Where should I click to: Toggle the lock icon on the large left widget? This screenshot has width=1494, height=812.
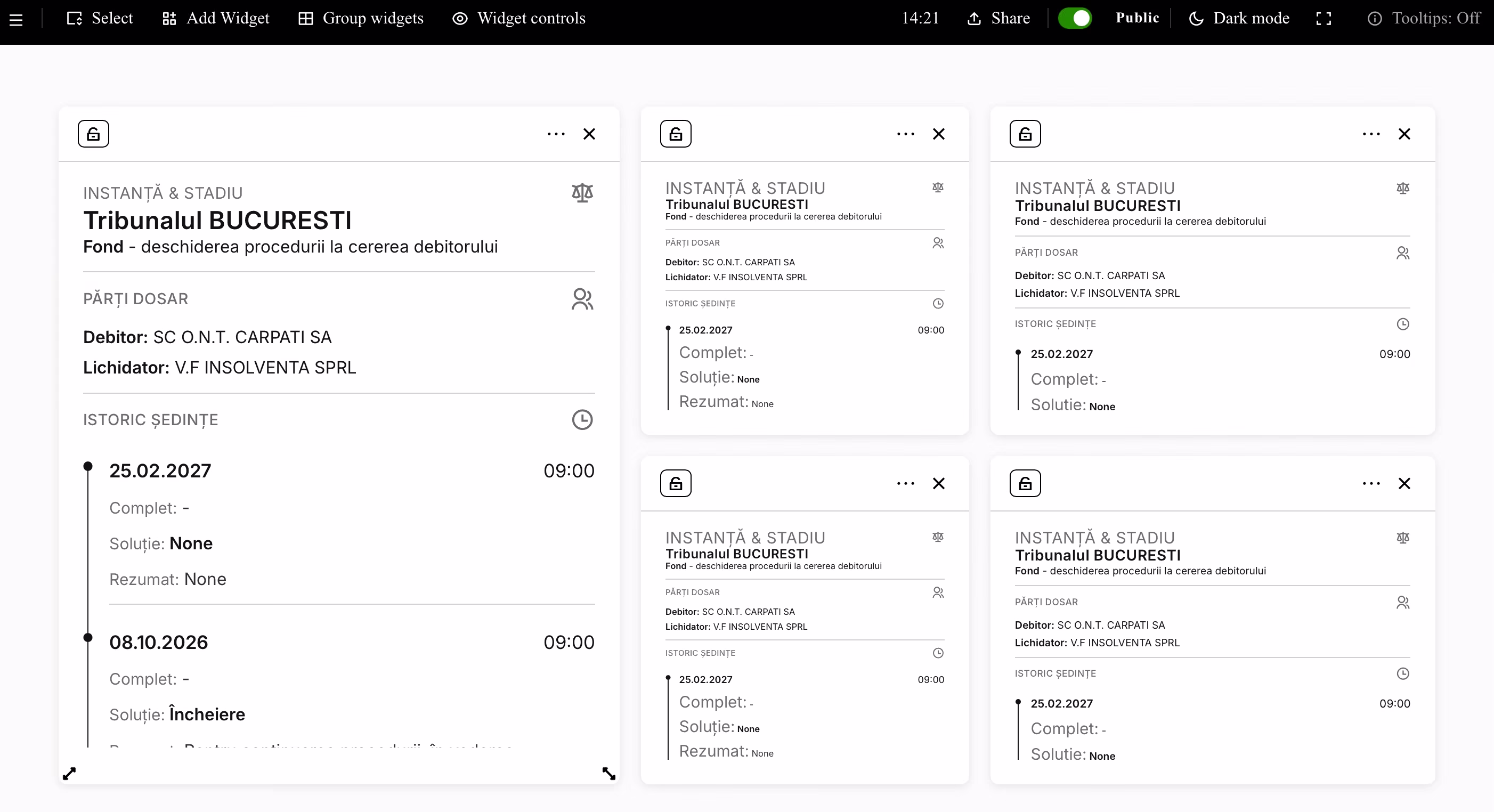click(93, 134)
